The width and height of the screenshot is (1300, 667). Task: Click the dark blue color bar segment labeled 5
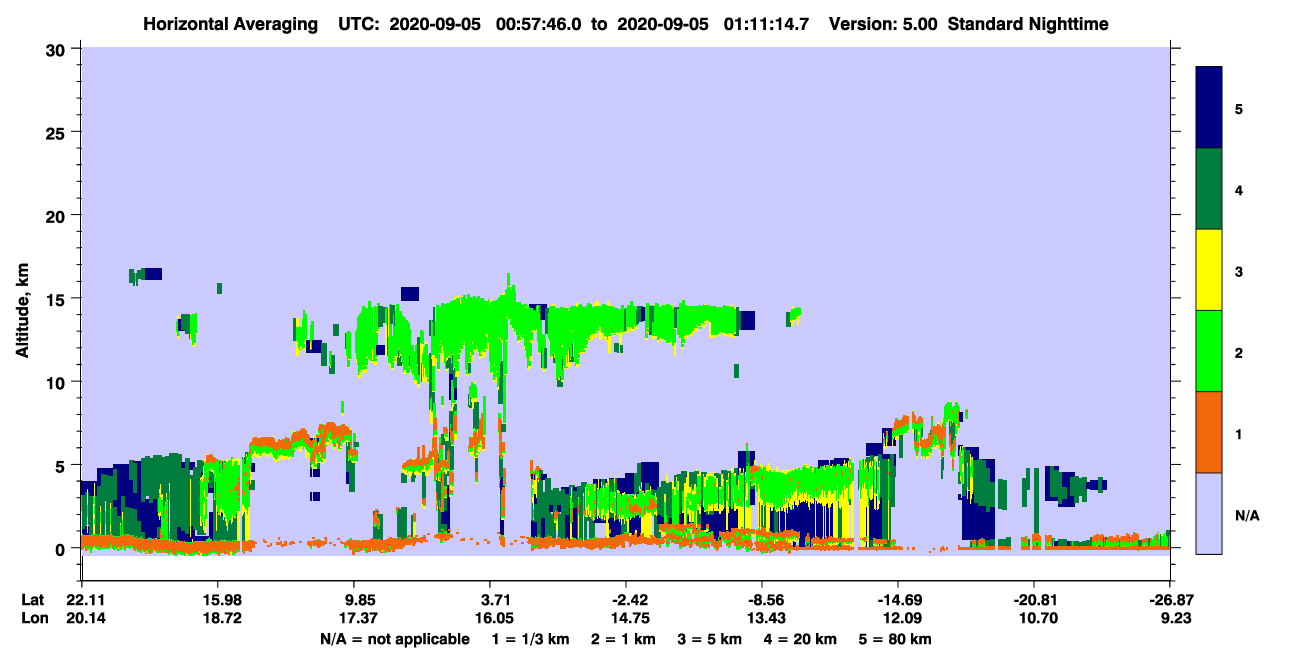(1210, 108)
